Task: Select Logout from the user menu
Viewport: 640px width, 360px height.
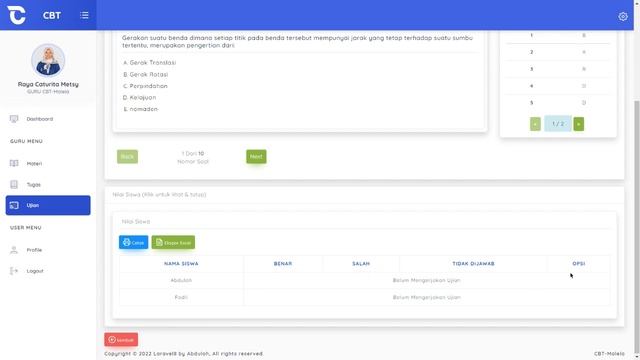Action: pyautogui.click(x=48, y=271)
